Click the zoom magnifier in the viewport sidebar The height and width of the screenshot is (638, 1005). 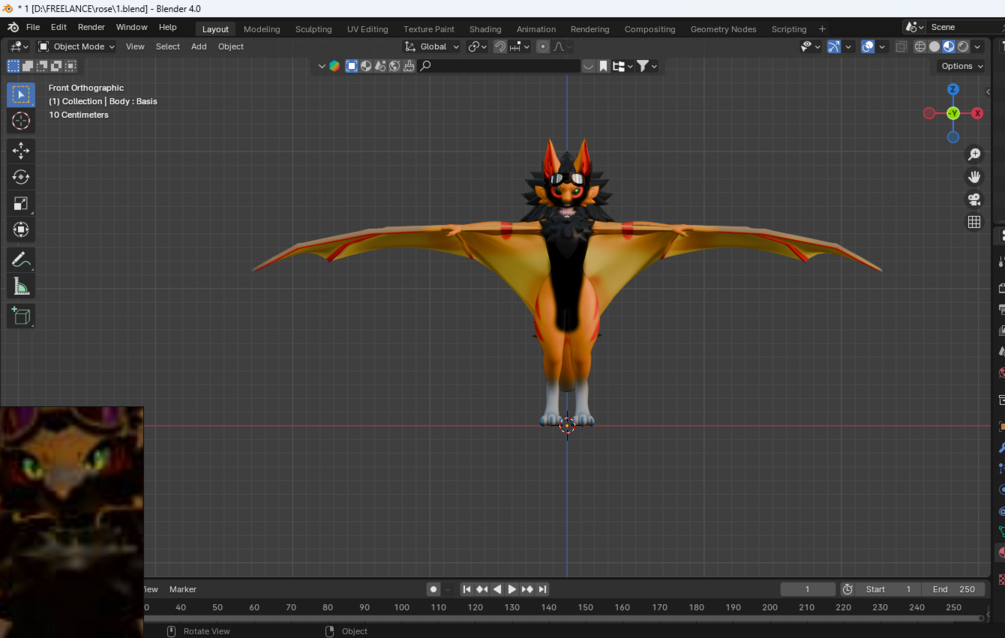[x=974, y=154]
